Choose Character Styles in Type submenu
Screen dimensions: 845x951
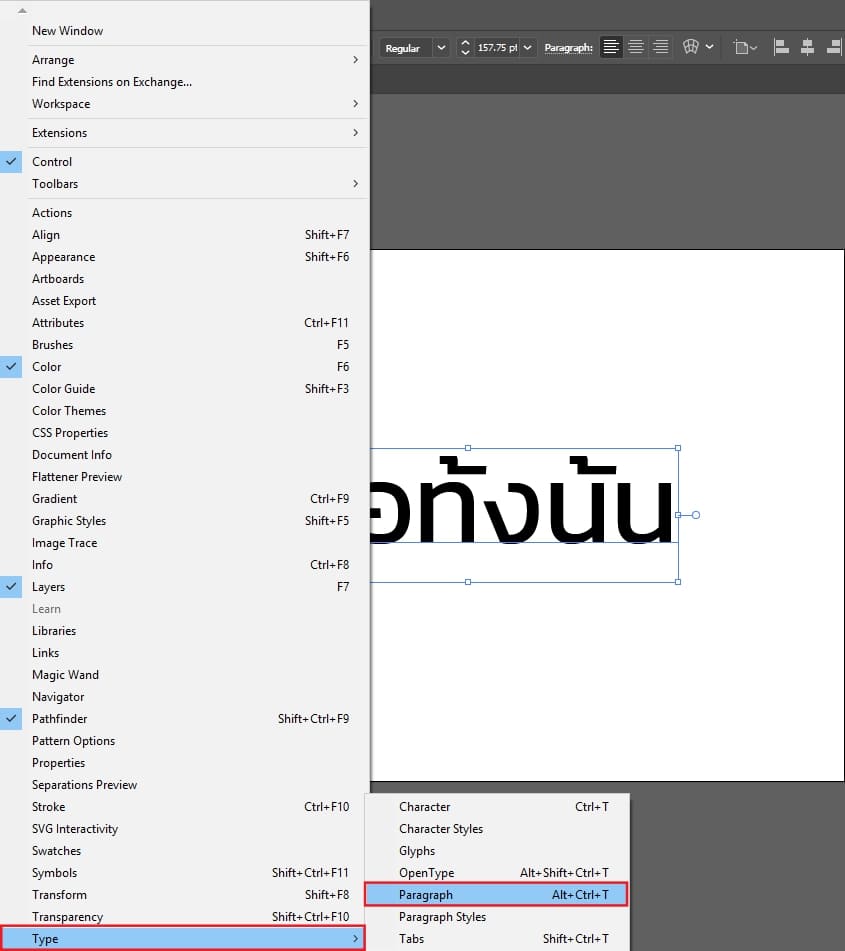click(497, 829)
